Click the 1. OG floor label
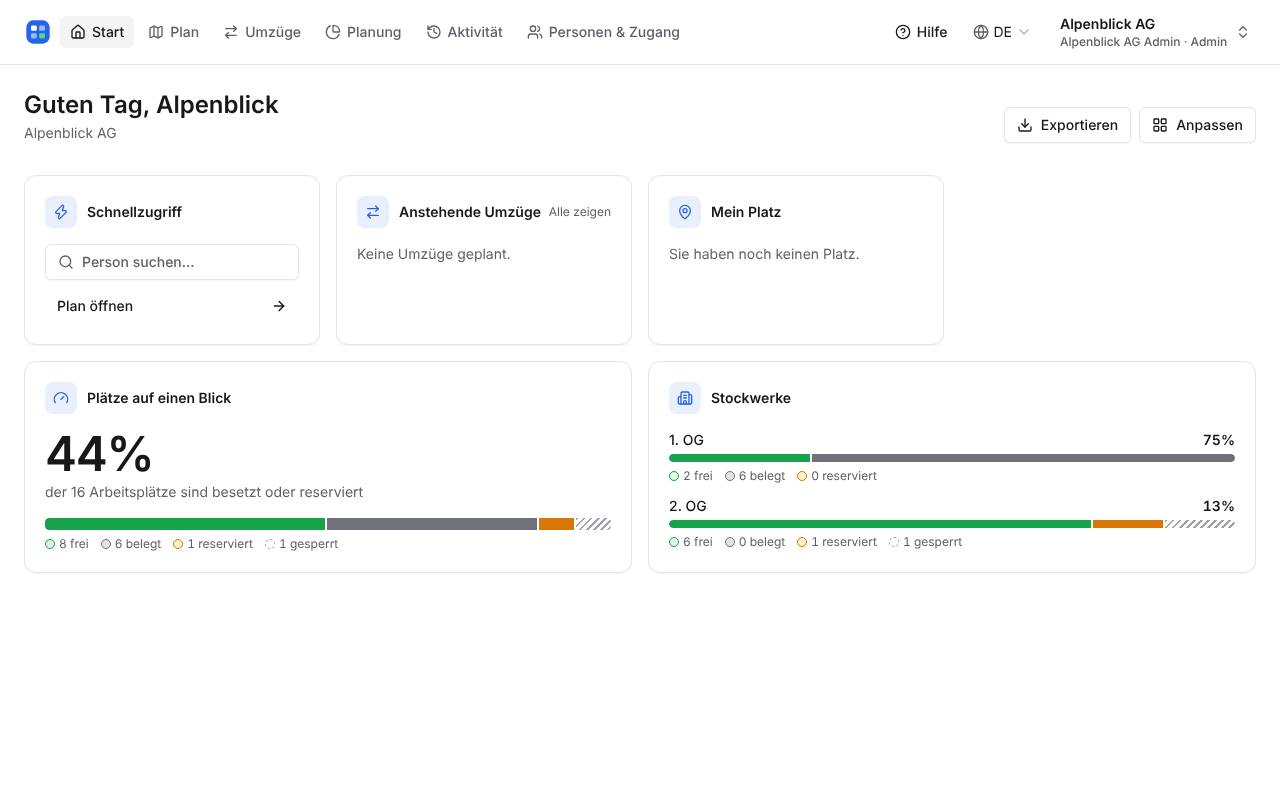1280x800 pixels. coord(686,440)
